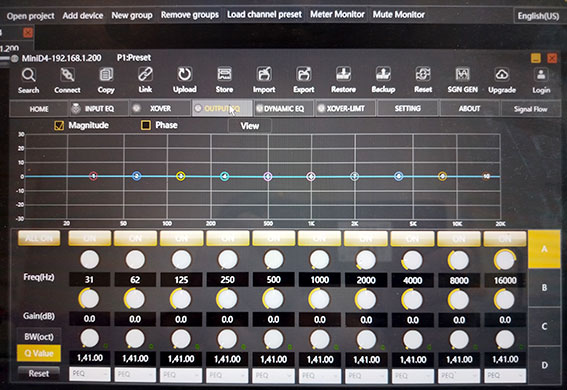Switch to the XOVER-LIMIT tab
The height and width of the screenshot is (390, 567).
345,108
